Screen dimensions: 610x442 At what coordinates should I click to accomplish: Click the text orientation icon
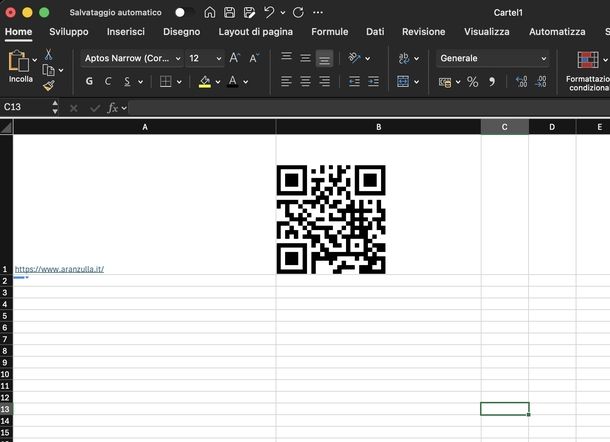(x=354, y=58)
